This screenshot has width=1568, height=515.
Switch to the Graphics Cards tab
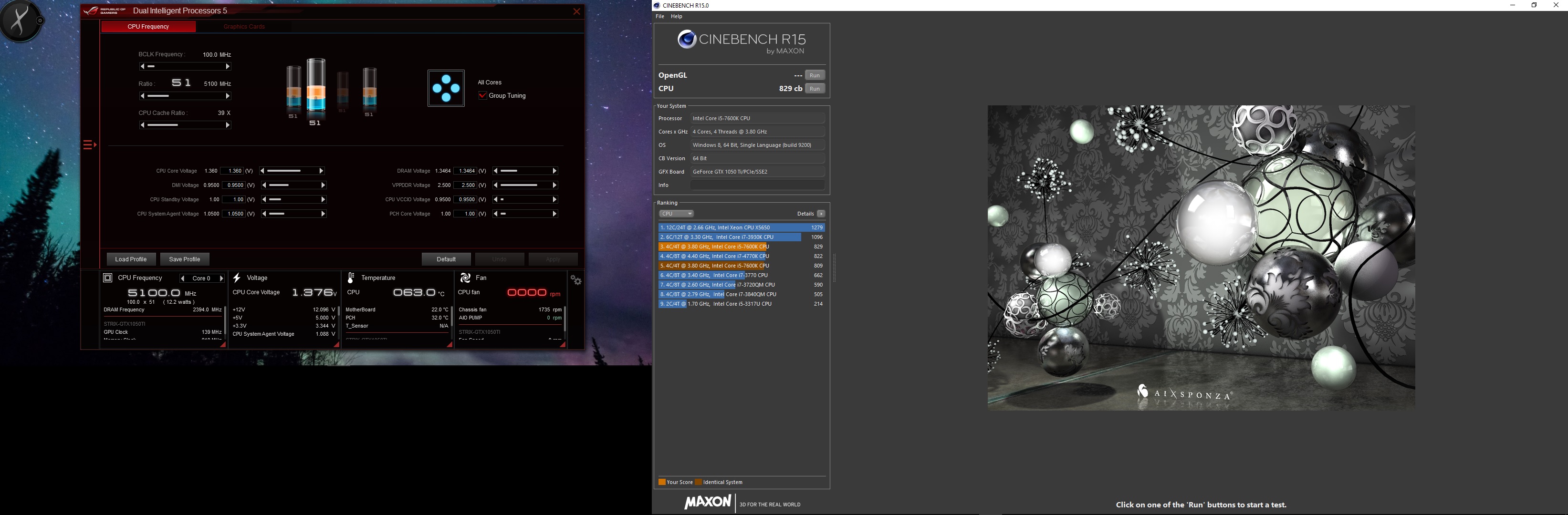244,27
